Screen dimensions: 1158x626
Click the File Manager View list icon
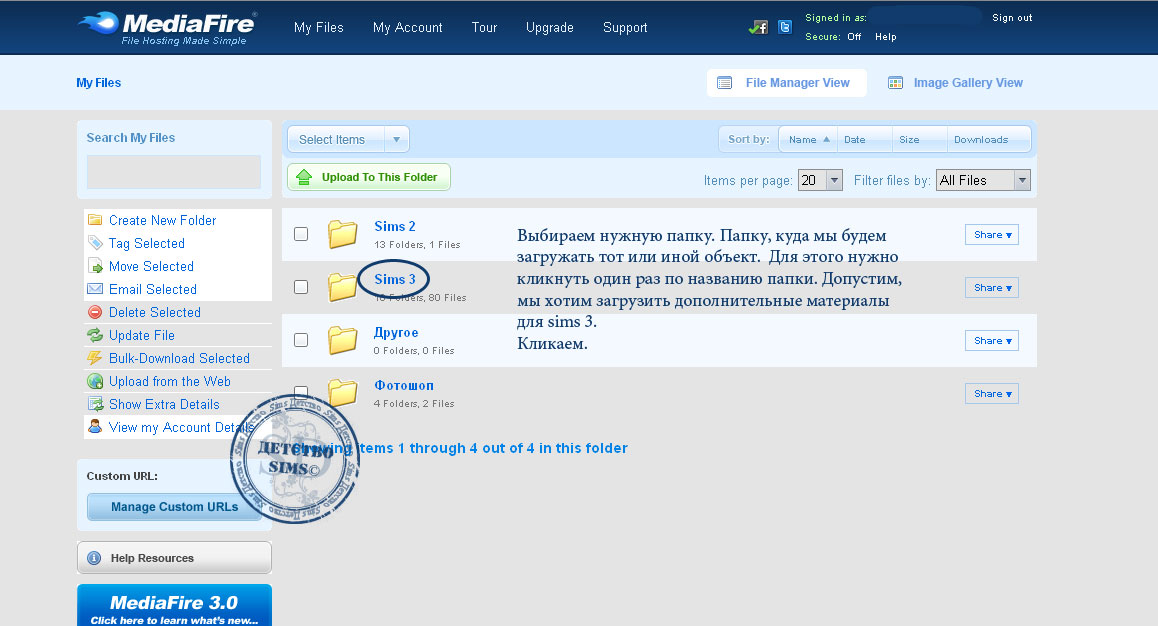tap(724, 83)
